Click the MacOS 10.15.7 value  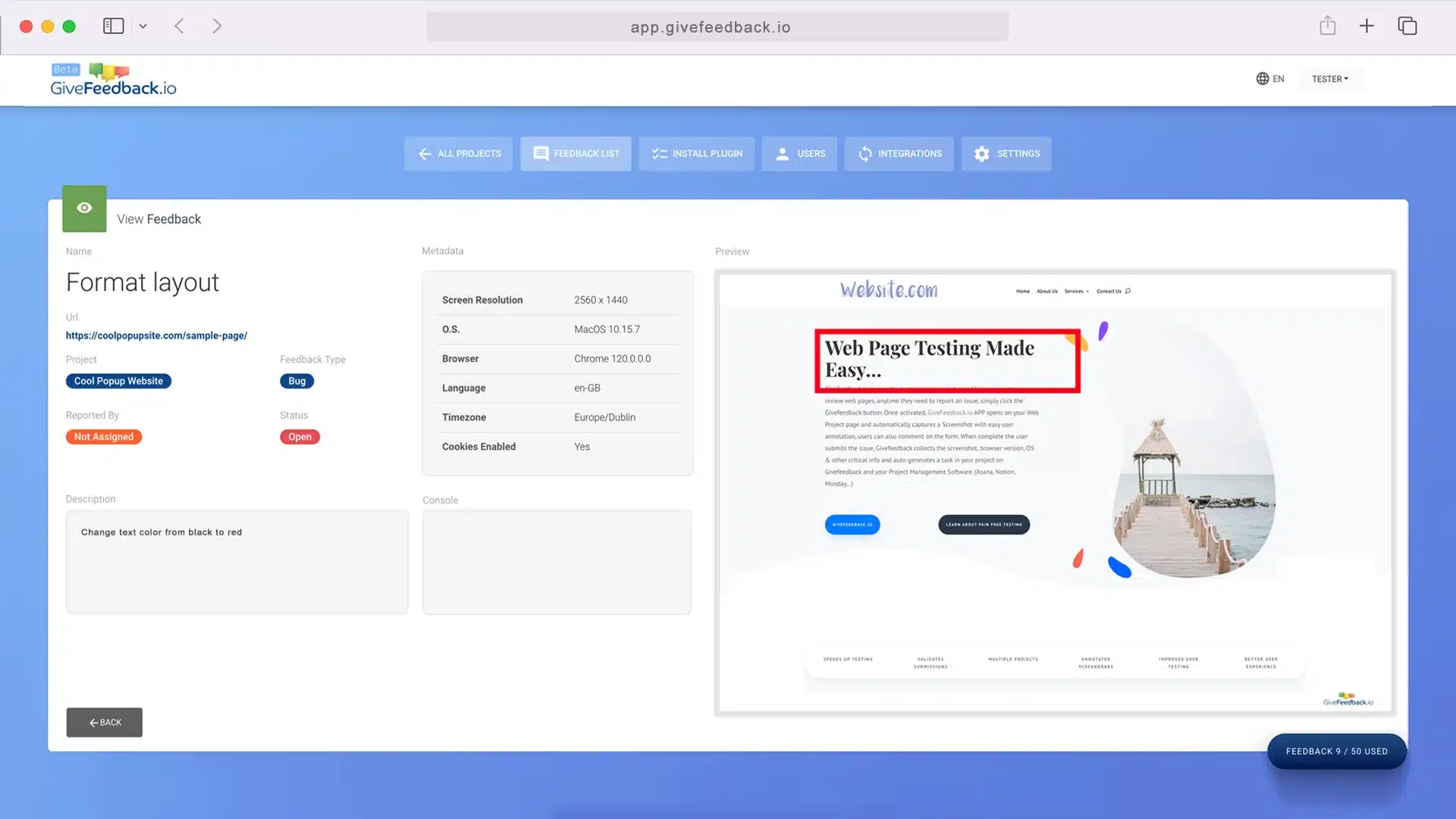tap(607, 329)
